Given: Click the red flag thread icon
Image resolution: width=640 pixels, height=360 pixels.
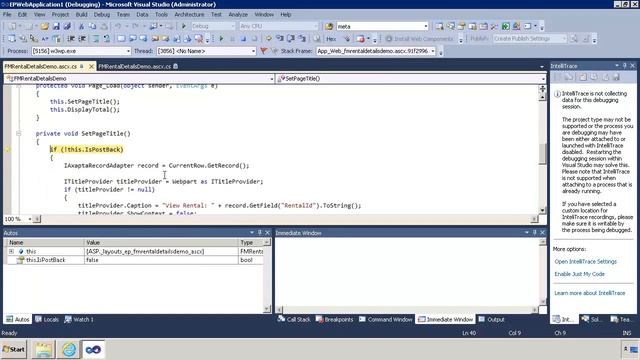Looking at the screenshot, I should point(264,51).
